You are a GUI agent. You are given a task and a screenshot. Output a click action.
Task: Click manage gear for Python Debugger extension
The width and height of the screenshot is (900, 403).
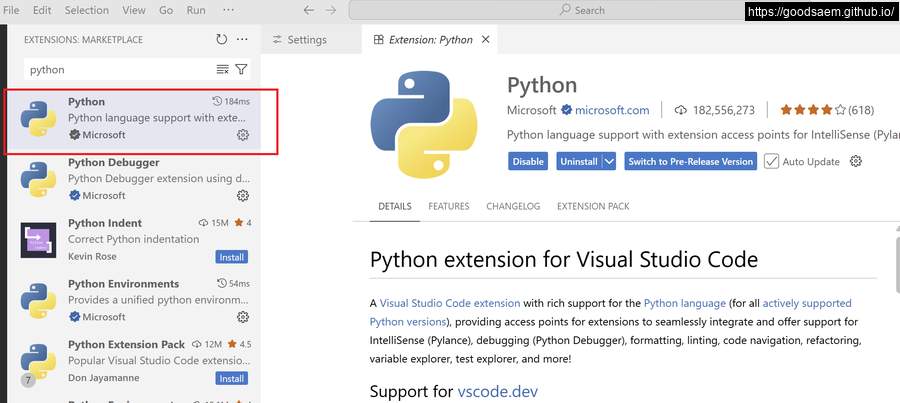[242, 196]
